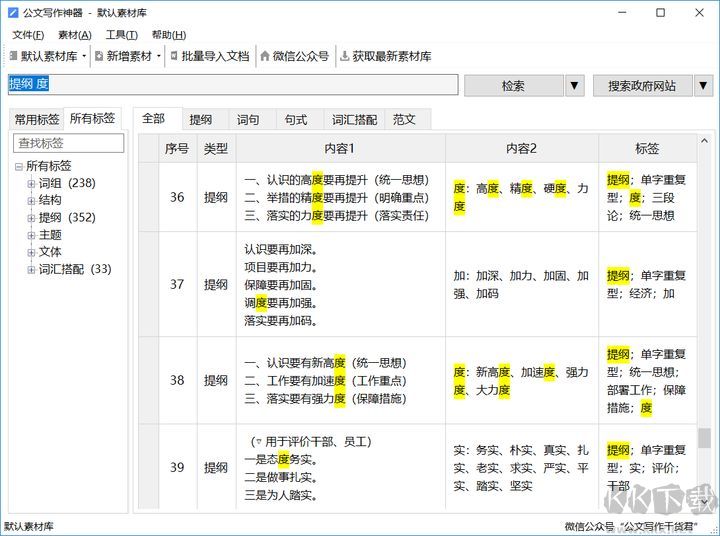
Task: Expand the 结构 tree node
Action: 31,201
